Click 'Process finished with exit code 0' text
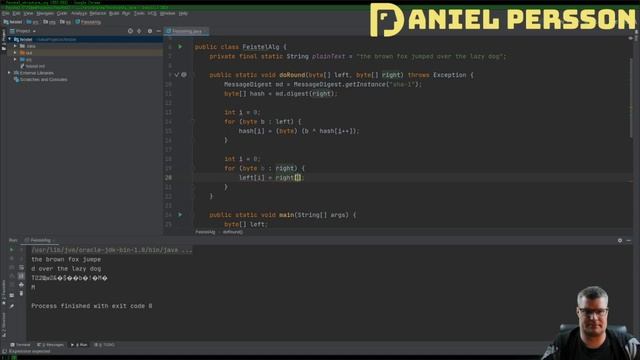 [x=92, y=306]
